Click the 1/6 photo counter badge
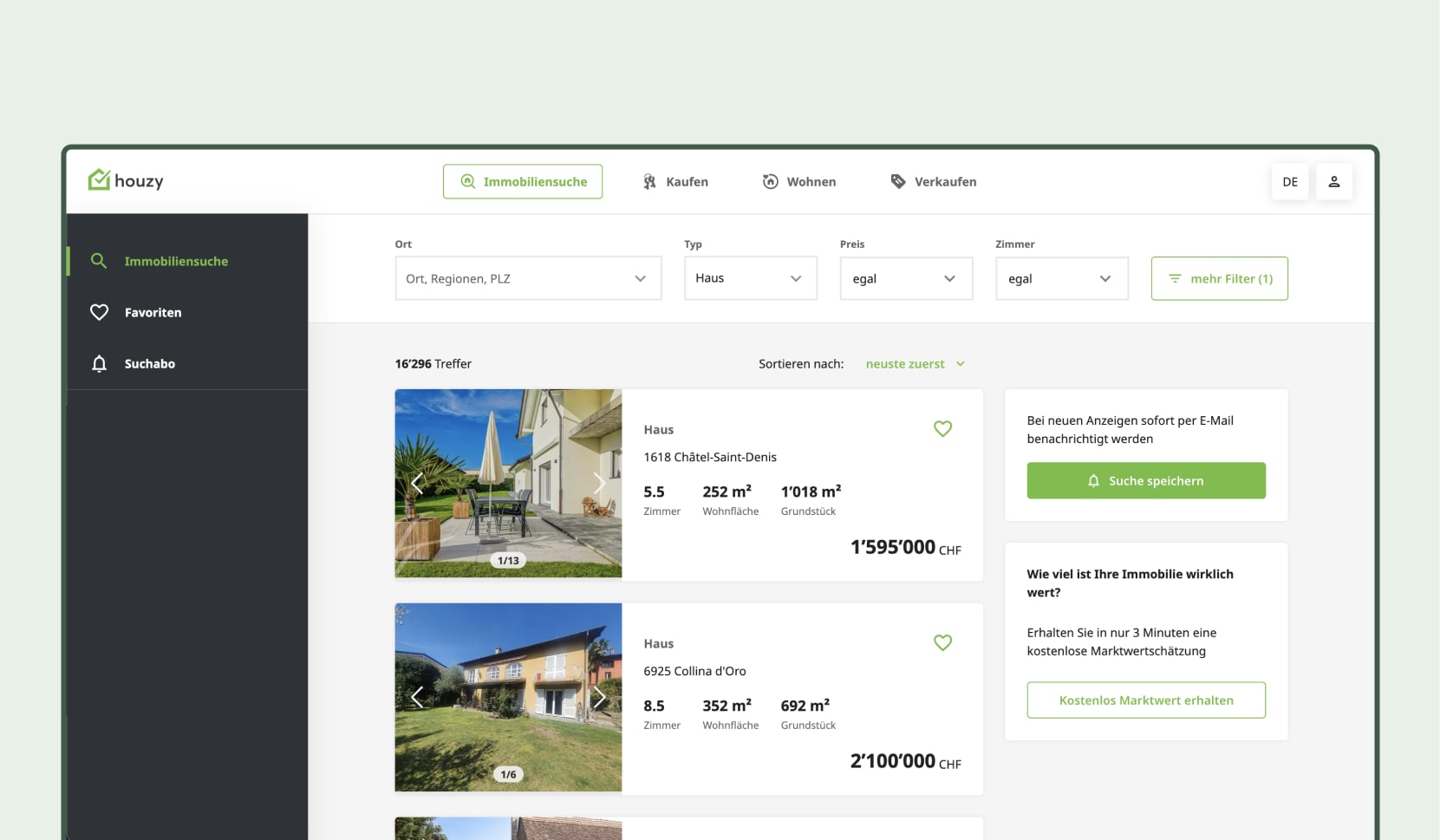The image size is (1440, 840). pyautogui.click(x=508, y=774)
